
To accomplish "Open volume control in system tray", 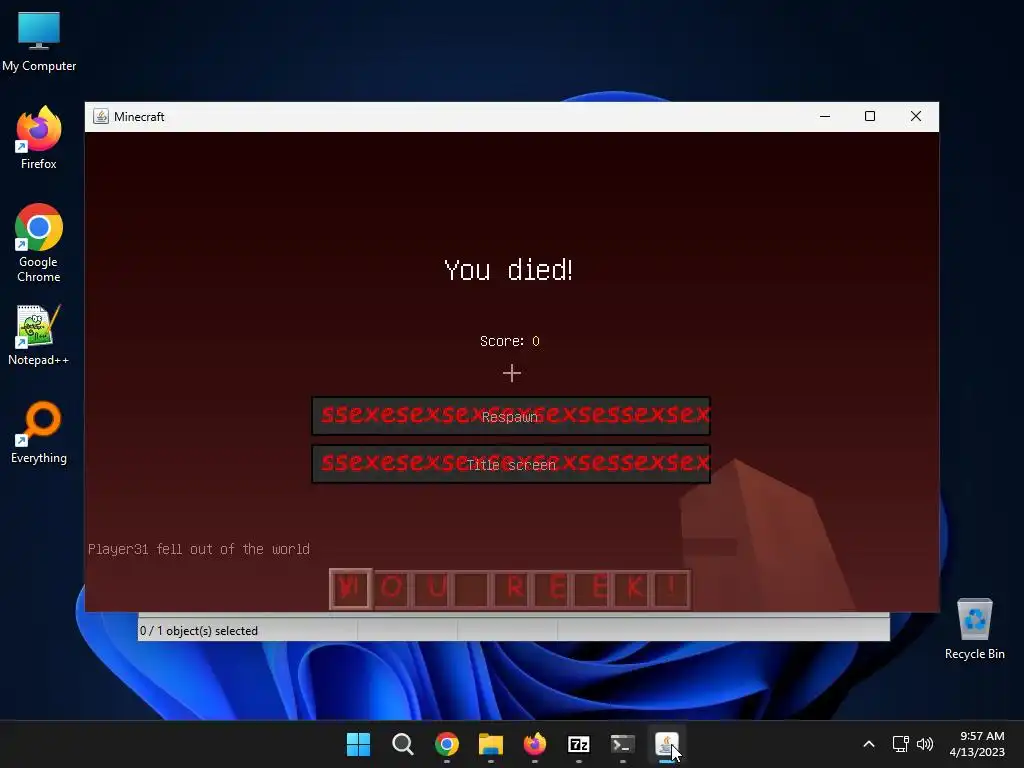I will 925,744.
